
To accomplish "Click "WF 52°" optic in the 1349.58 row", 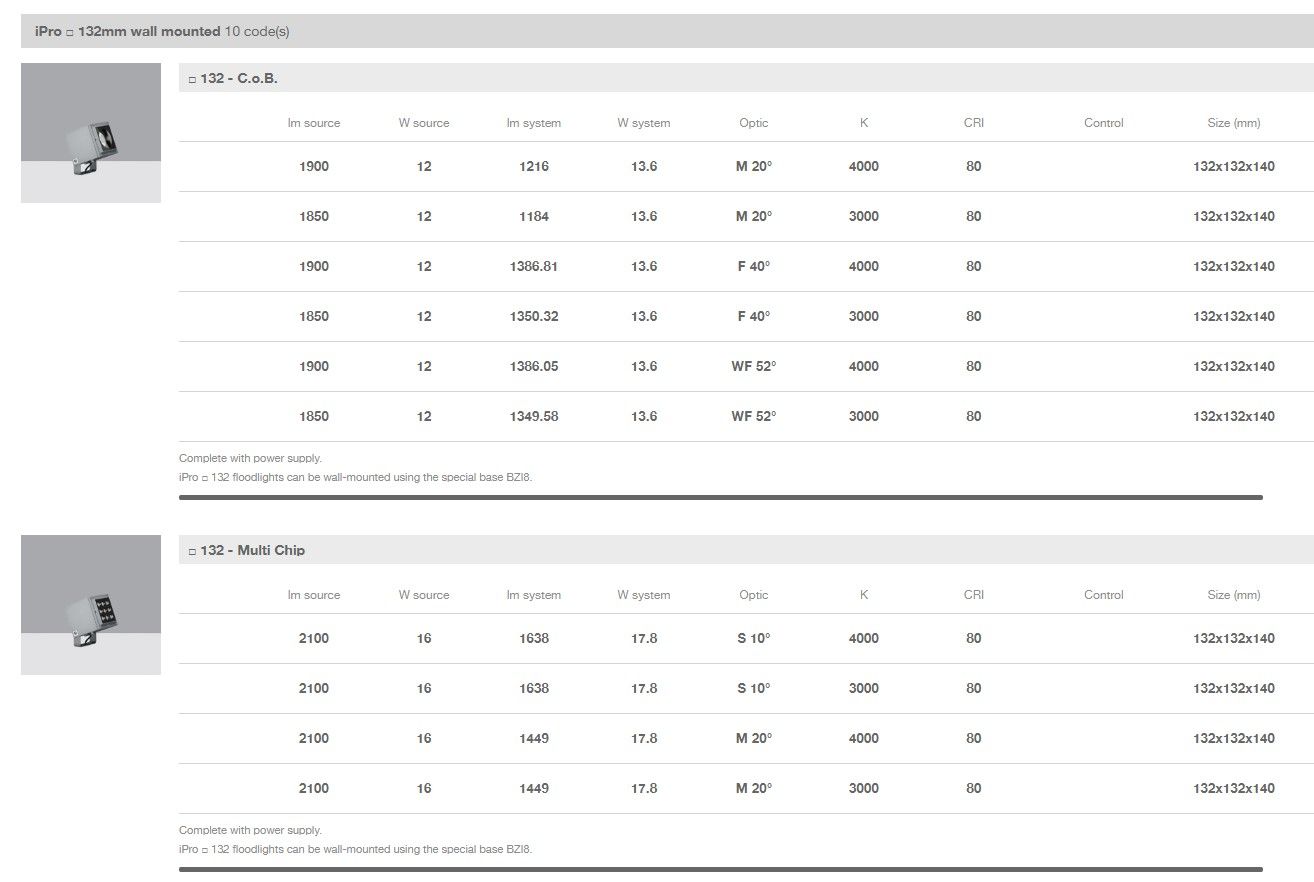I will (754, 416).
